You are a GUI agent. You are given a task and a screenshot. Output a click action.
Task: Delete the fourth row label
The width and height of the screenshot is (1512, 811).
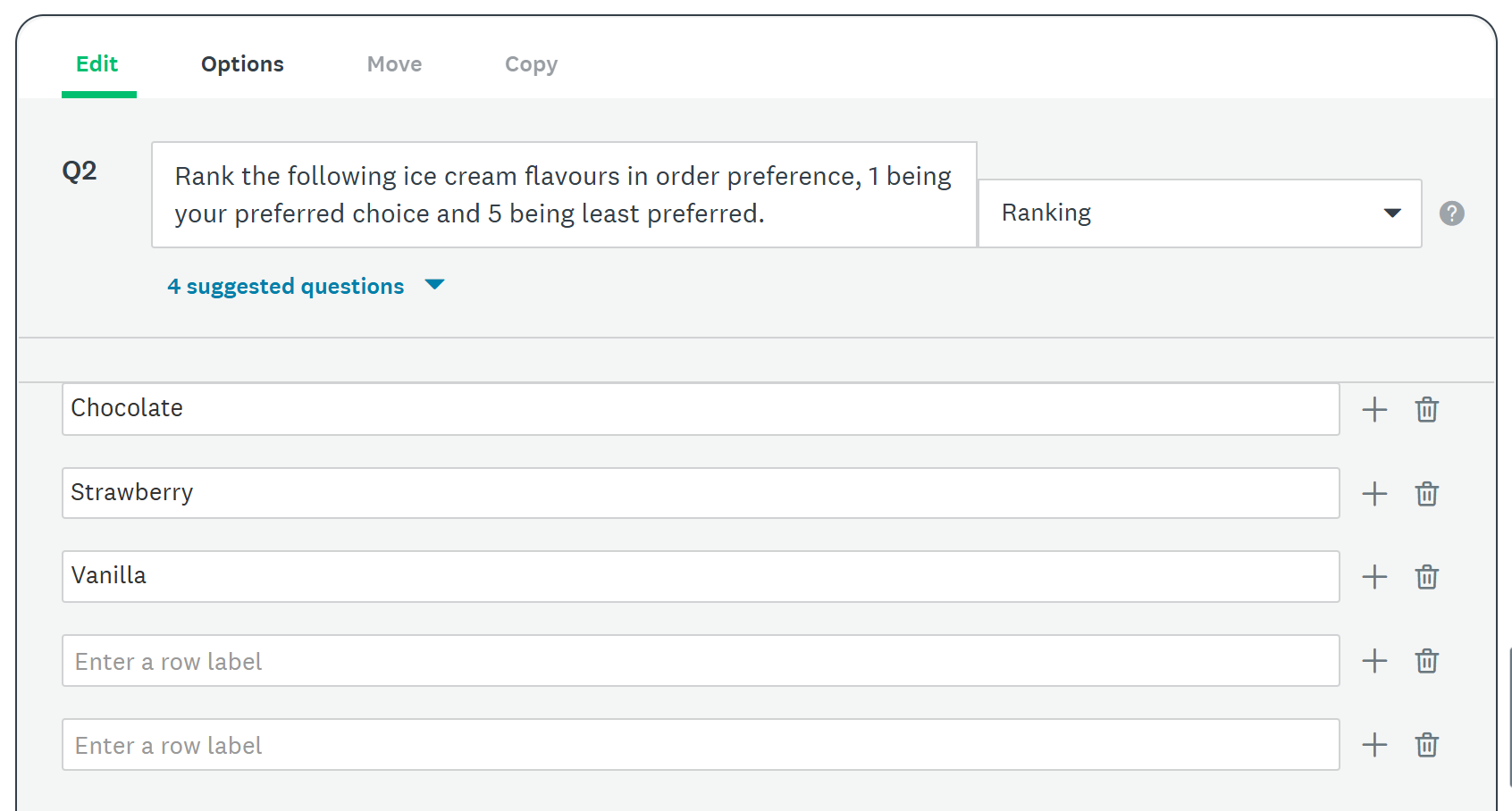(x=1427, y=661)
